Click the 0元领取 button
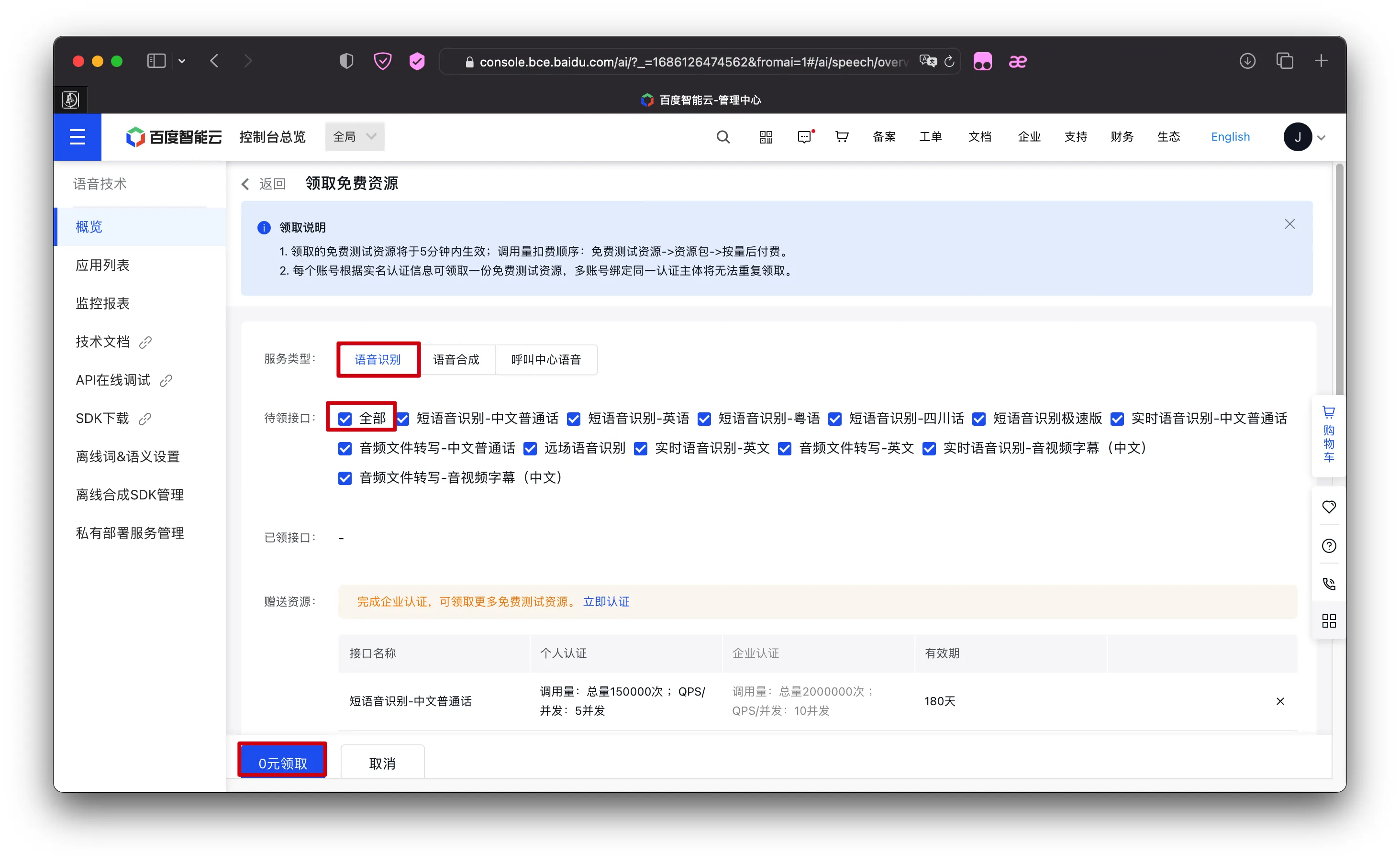 click(282, 762)
